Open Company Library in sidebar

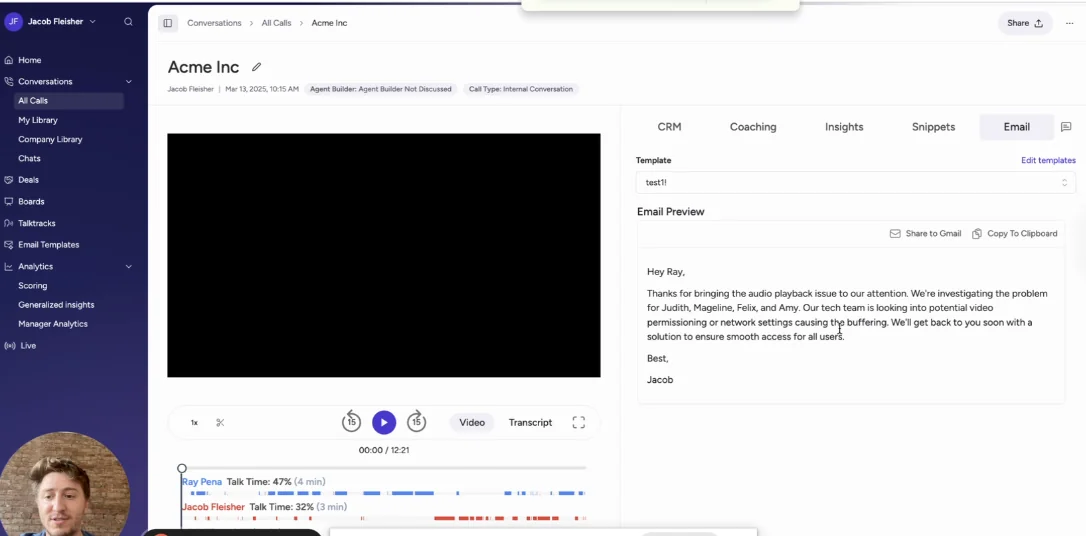[50, 139]
